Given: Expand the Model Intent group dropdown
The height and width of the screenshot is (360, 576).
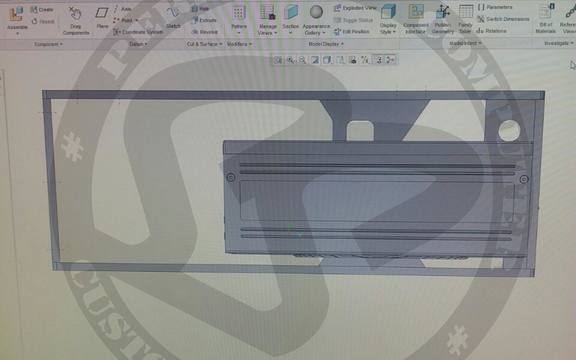Looking at the screenshot, I should 465,43.
